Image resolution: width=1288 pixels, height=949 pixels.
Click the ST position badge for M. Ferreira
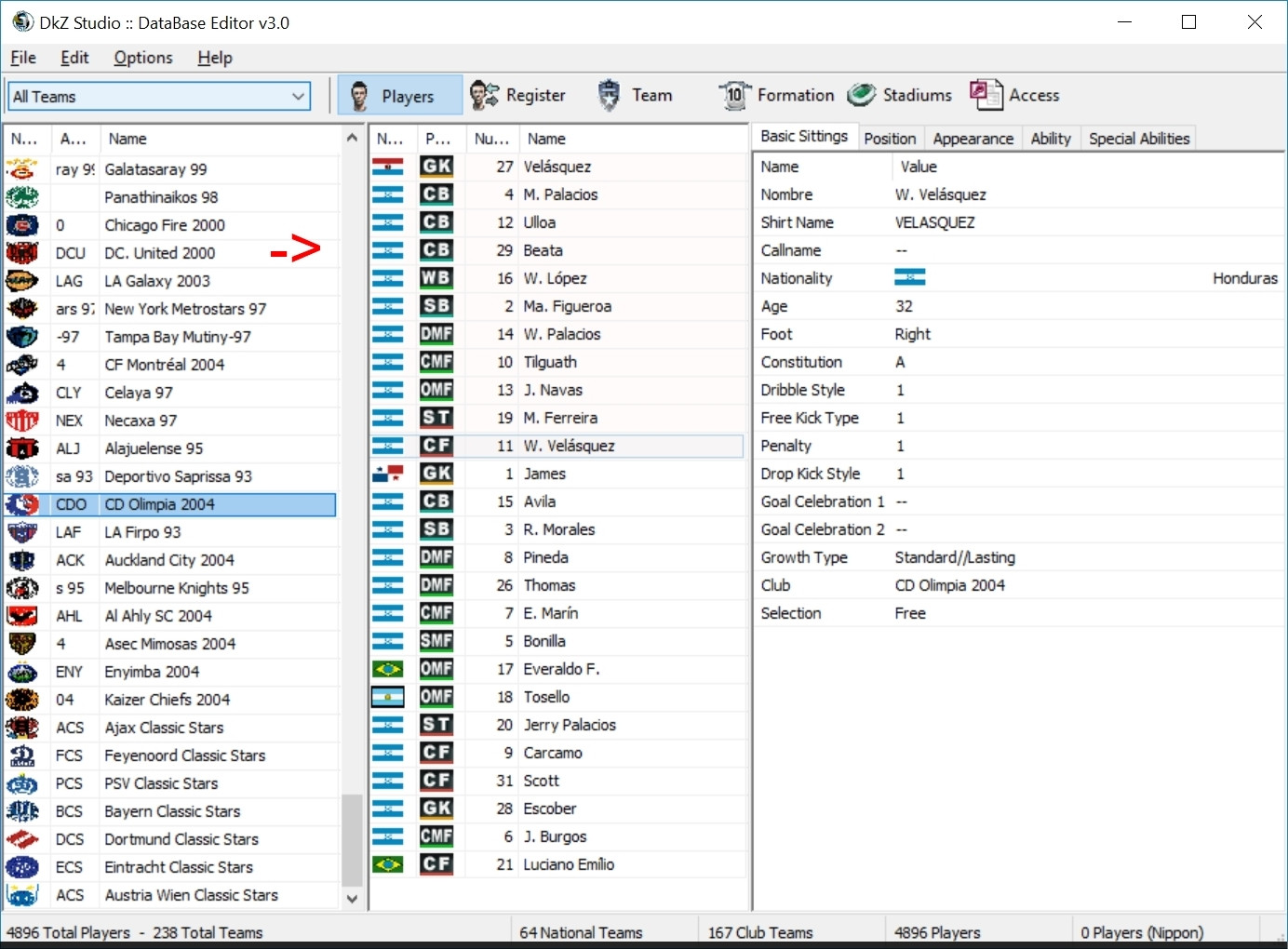coord(436,418)
